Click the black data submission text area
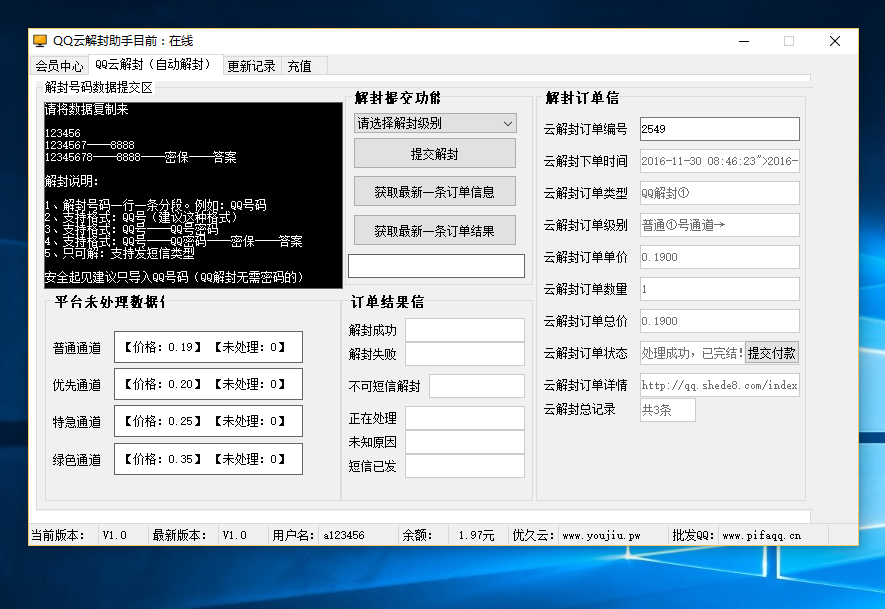 click(193, 195)
